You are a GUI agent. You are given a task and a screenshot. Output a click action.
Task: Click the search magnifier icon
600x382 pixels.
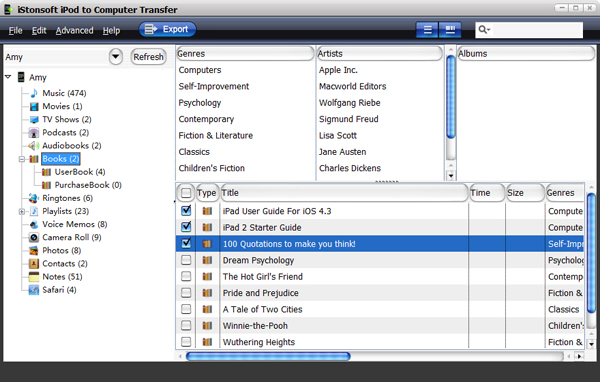tap(482, 29)
